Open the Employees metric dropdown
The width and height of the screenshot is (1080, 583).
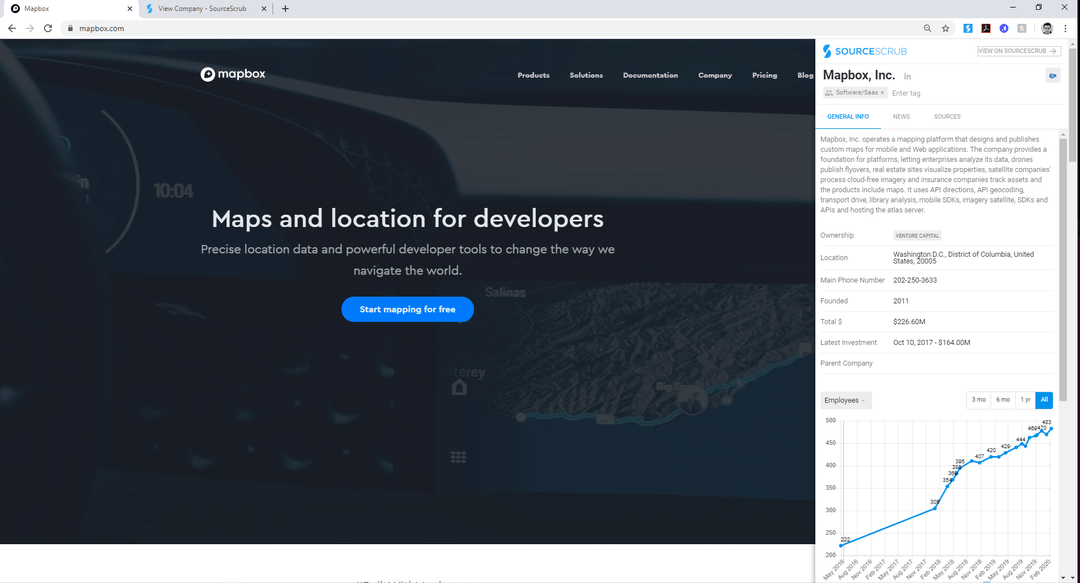coord(845,399)
